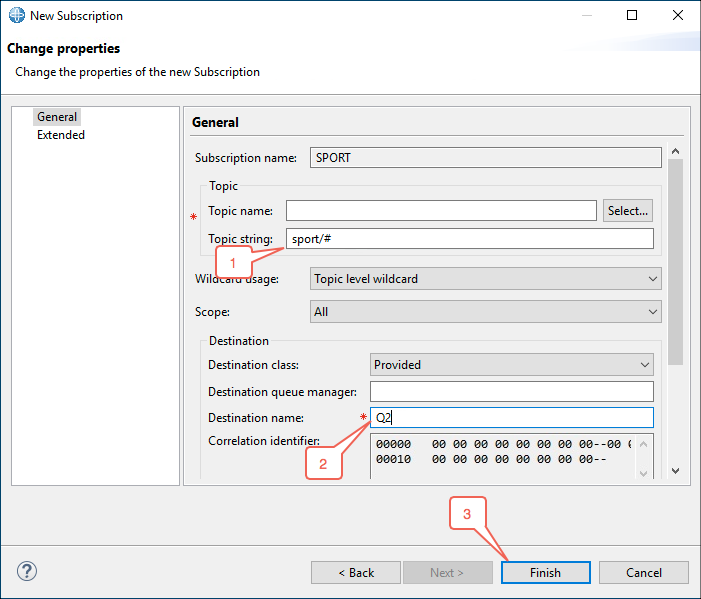Click the Topic name input field
Viewport: 701px width, 599px height.
pyautogui.click(x=441, y=211)
